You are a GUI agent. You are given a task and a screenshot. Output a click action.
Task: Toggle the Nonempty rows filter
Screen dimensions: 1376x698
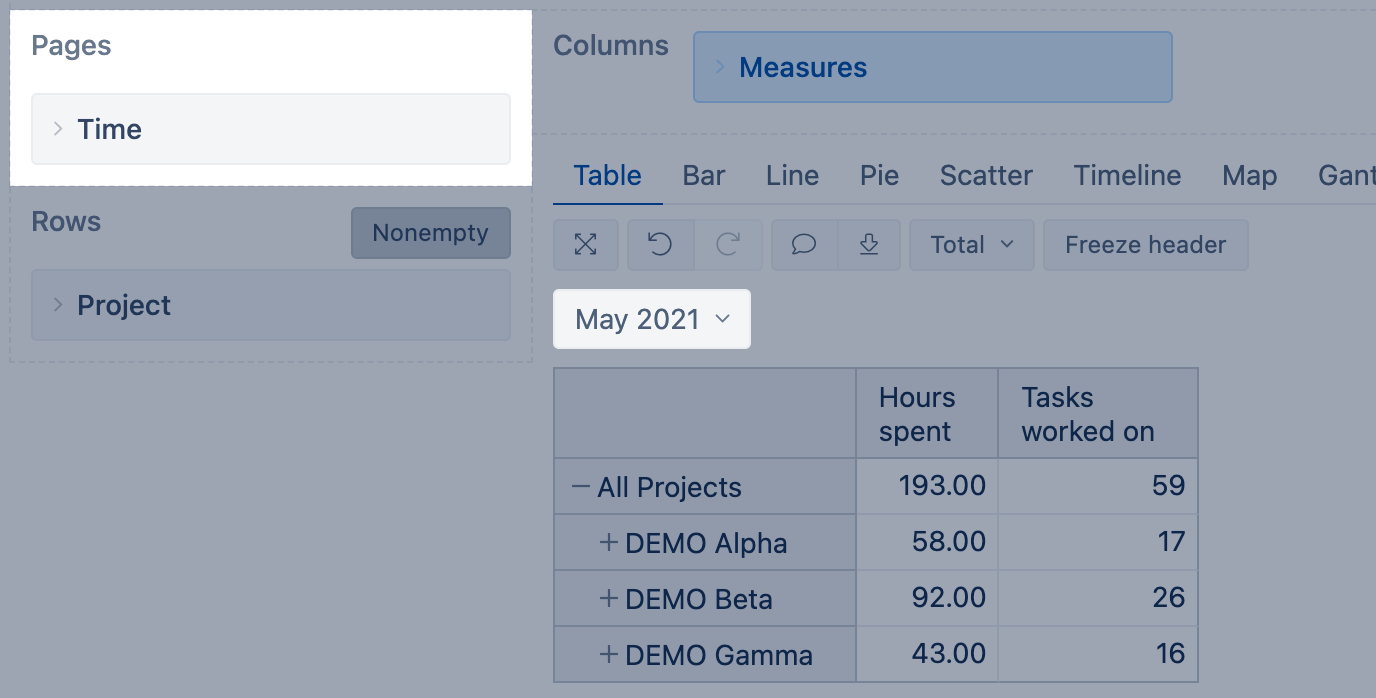pos(430,233)
